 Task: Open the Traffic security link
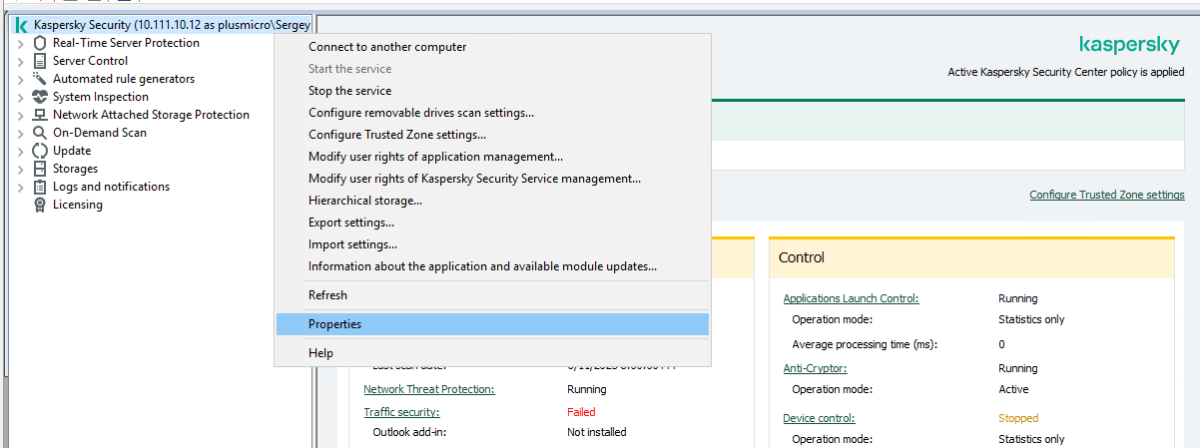pyautogui.click(x=401, y=412)
